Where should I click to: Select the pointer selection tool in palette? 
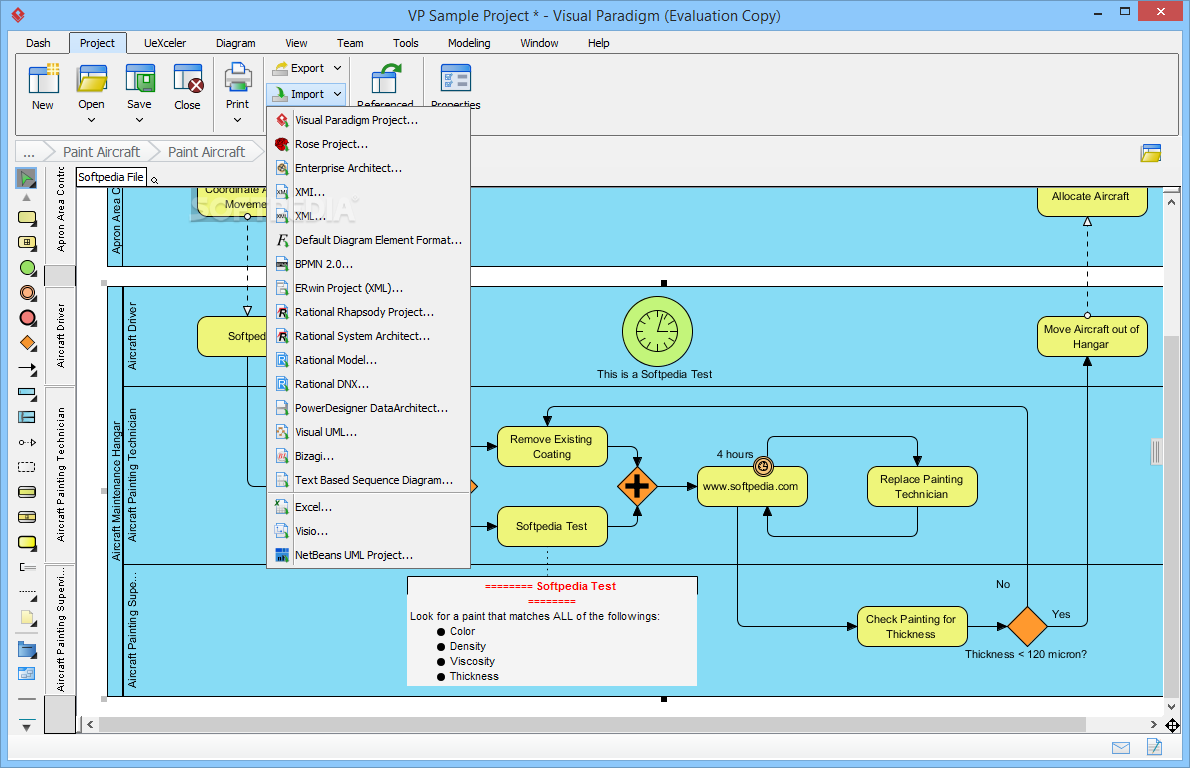(27, 178)
